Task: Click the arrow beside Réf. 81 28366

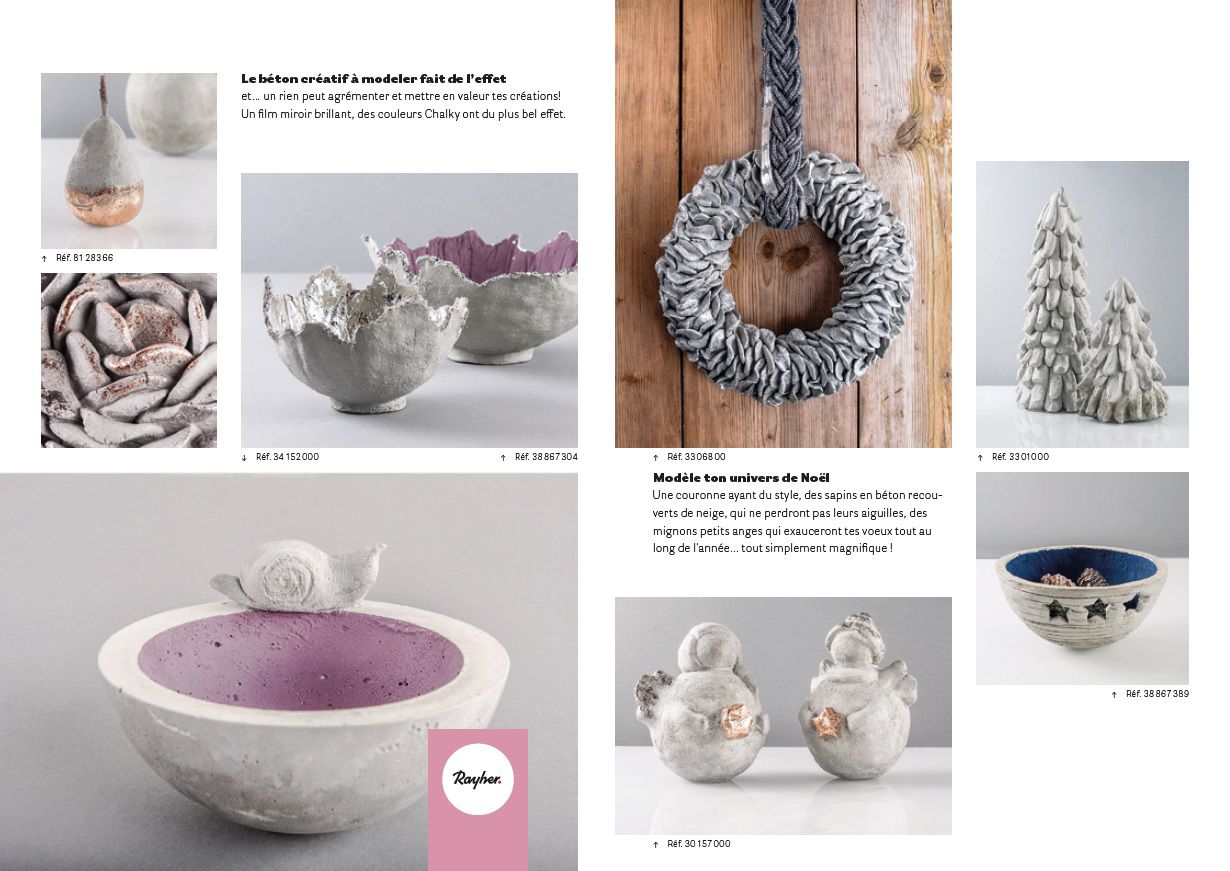Action: (44, 258)
